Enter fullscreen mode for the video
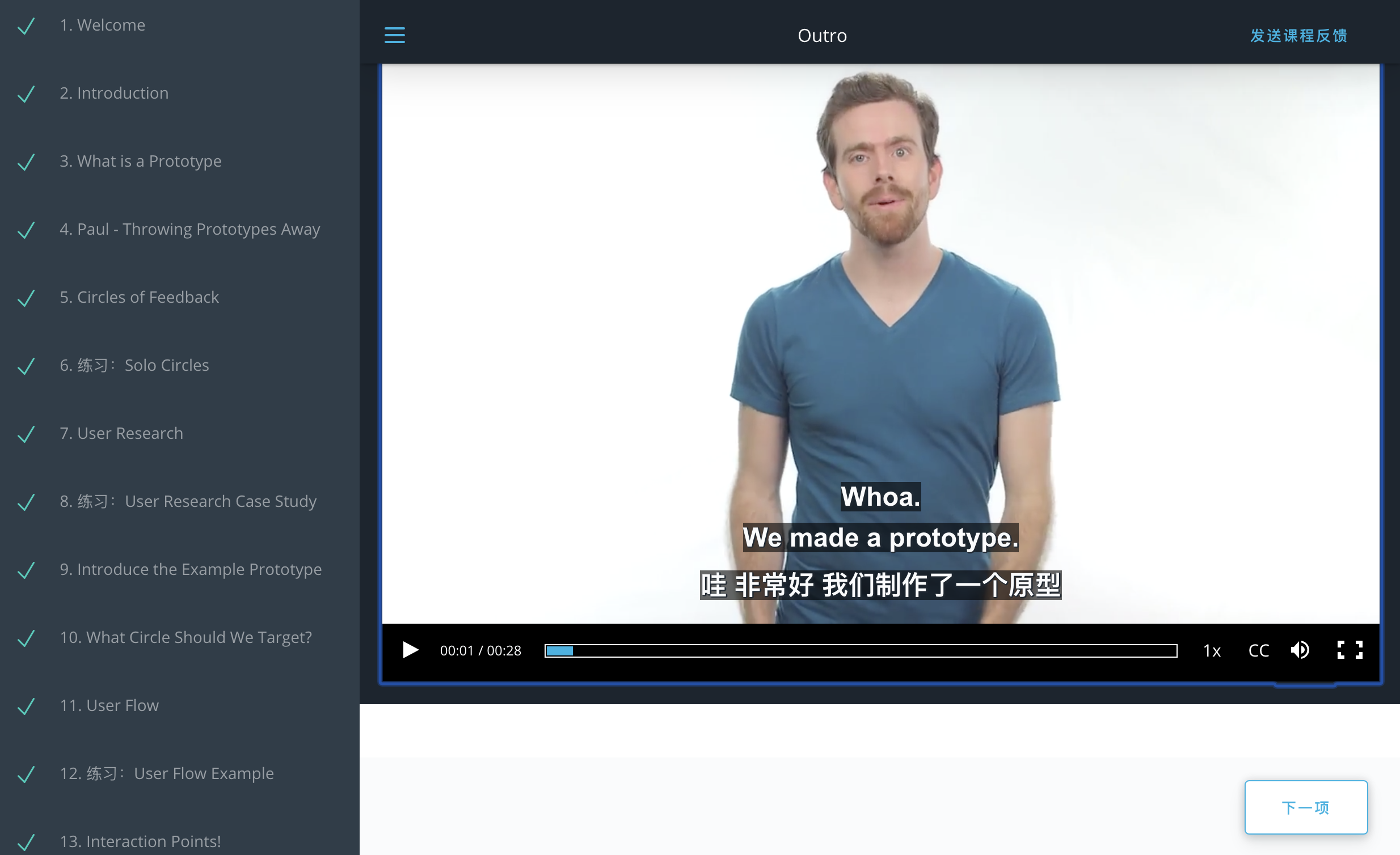Screen dimensions: 1400x855 (x=1350, y=650)
